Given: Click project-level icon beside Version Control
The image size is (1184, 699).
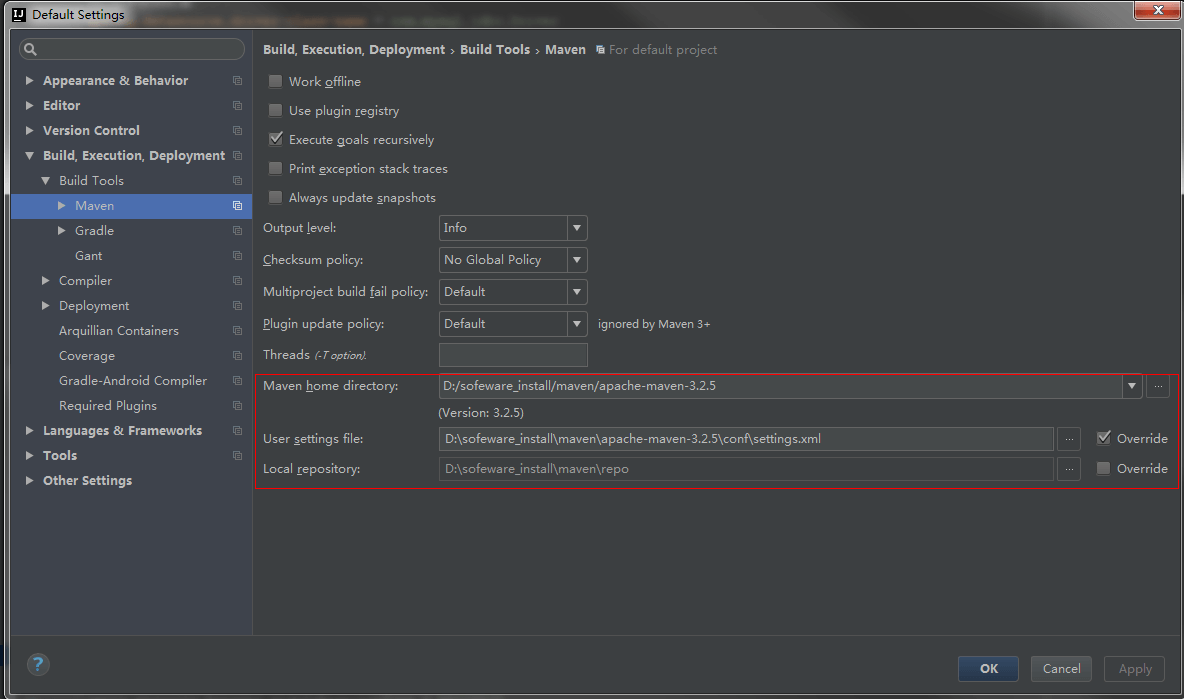Looking at the screenshot, I should 237,131.
